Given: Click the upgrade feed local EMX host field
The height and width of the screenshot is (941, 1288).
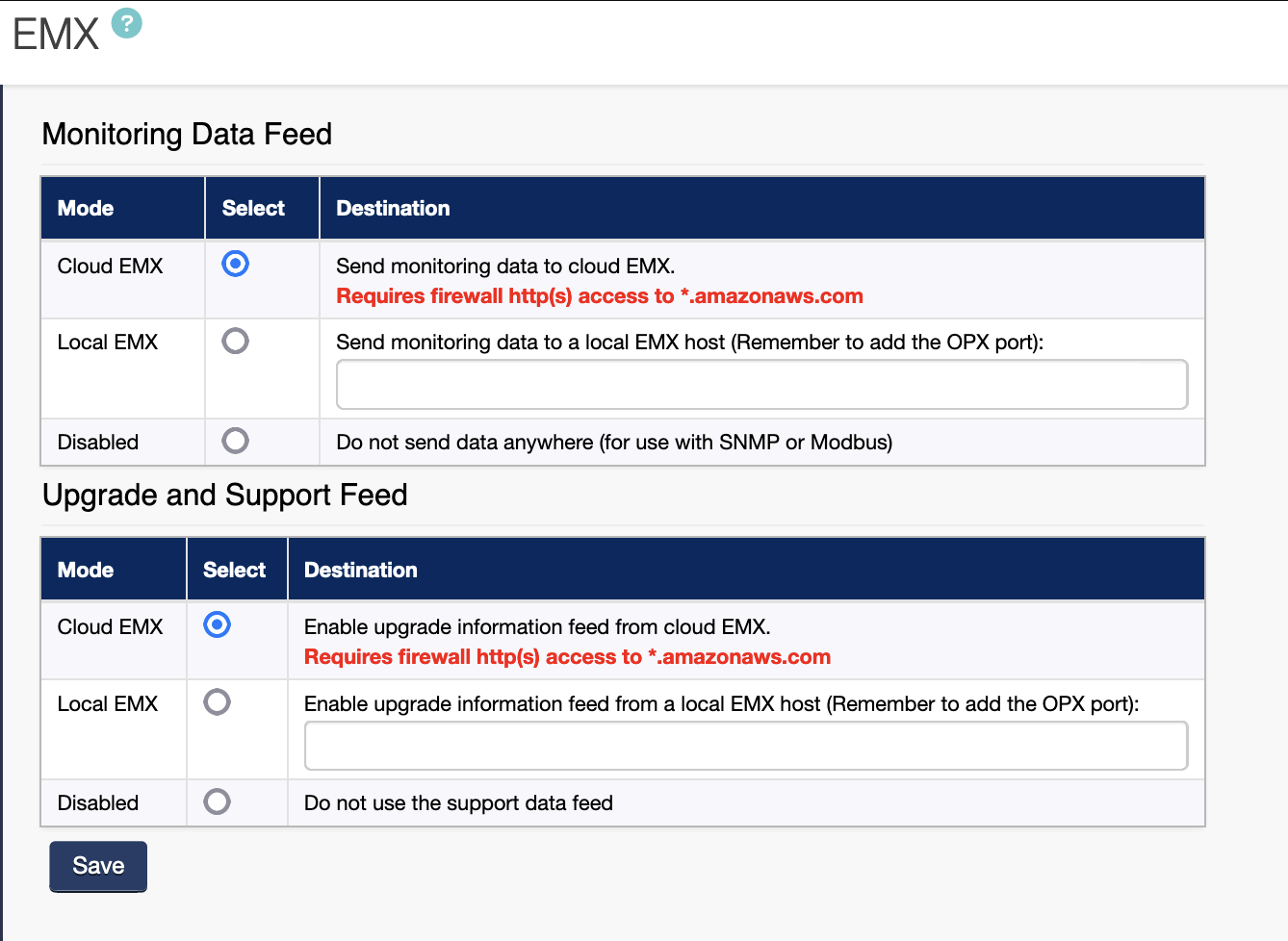Looking at the screenshot, I should pos(745,746).
